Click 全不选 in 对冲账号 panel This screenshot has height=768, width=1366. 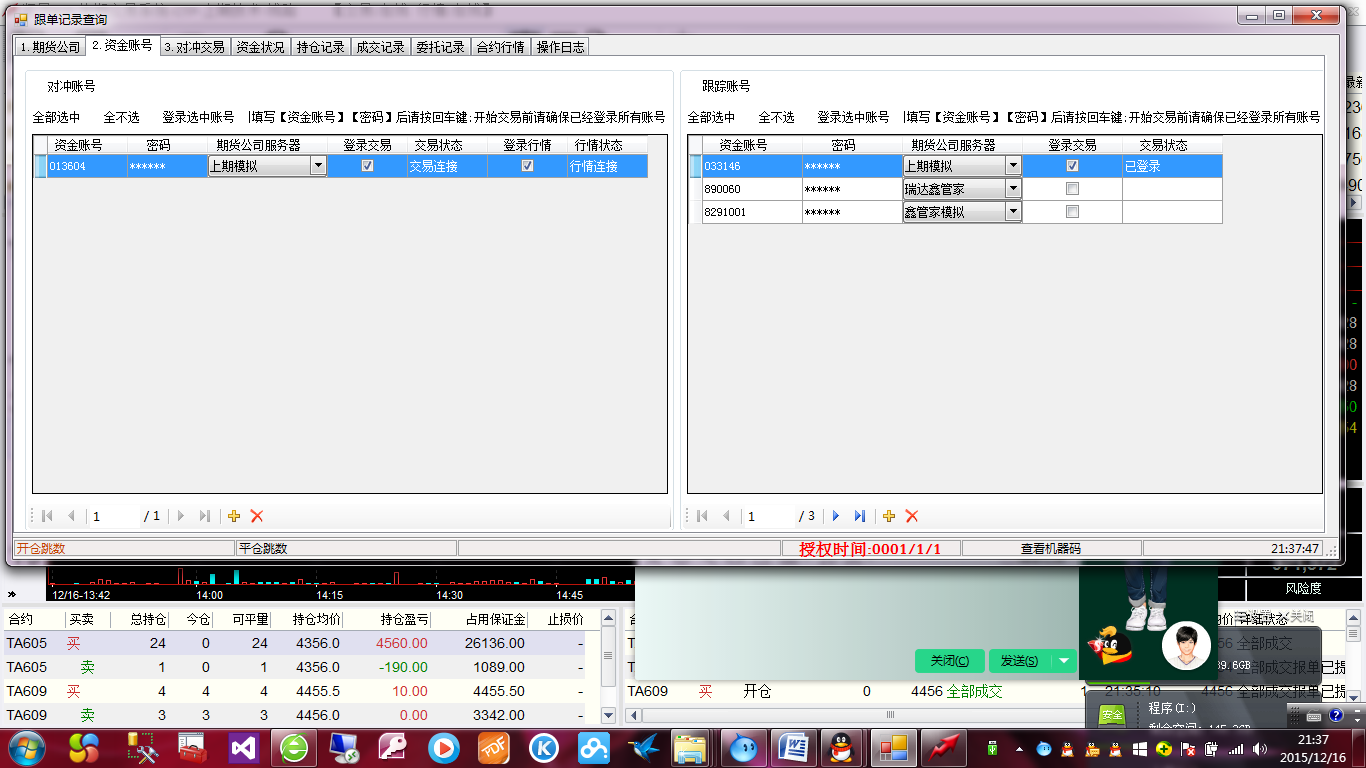[122, 117]
